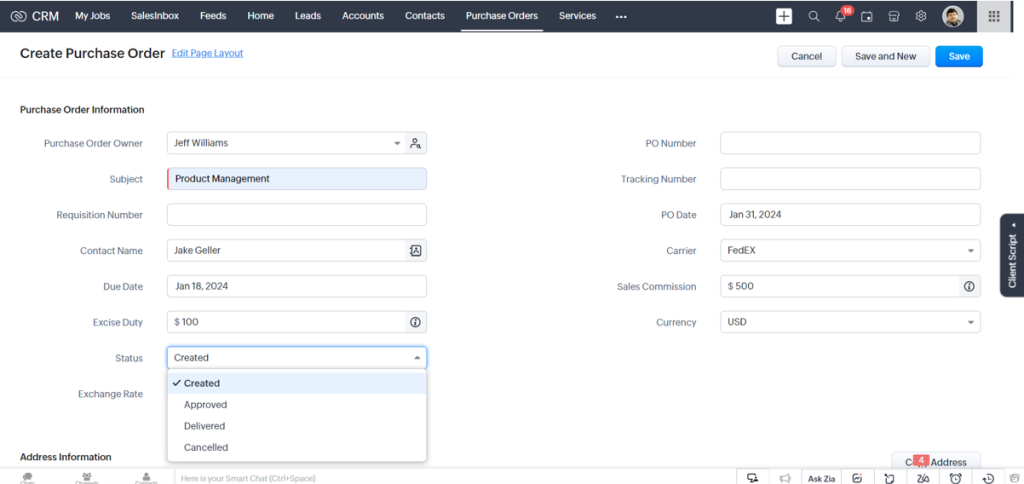
Task: Open the setup gear icon
Action: pos(921,16)
